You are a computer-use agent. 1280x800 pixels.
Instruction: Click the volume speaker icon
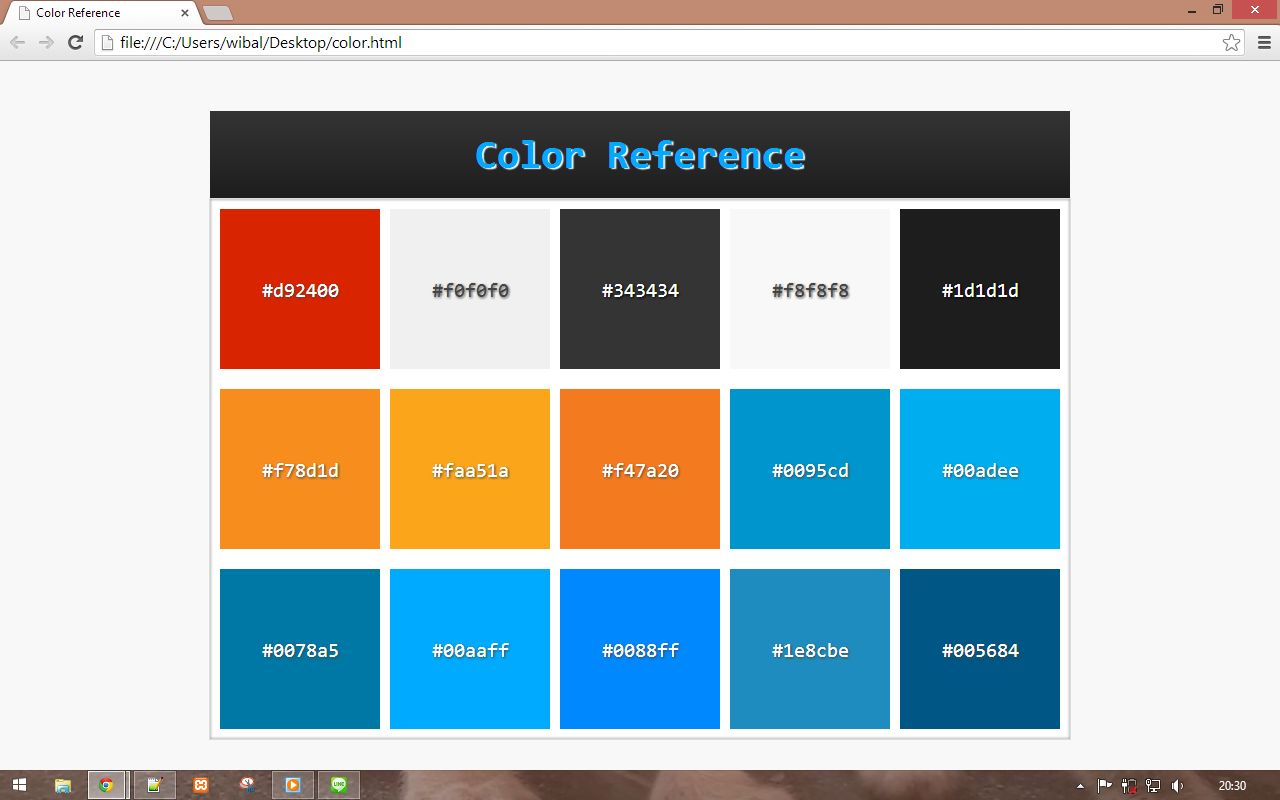pos(1178,786)
